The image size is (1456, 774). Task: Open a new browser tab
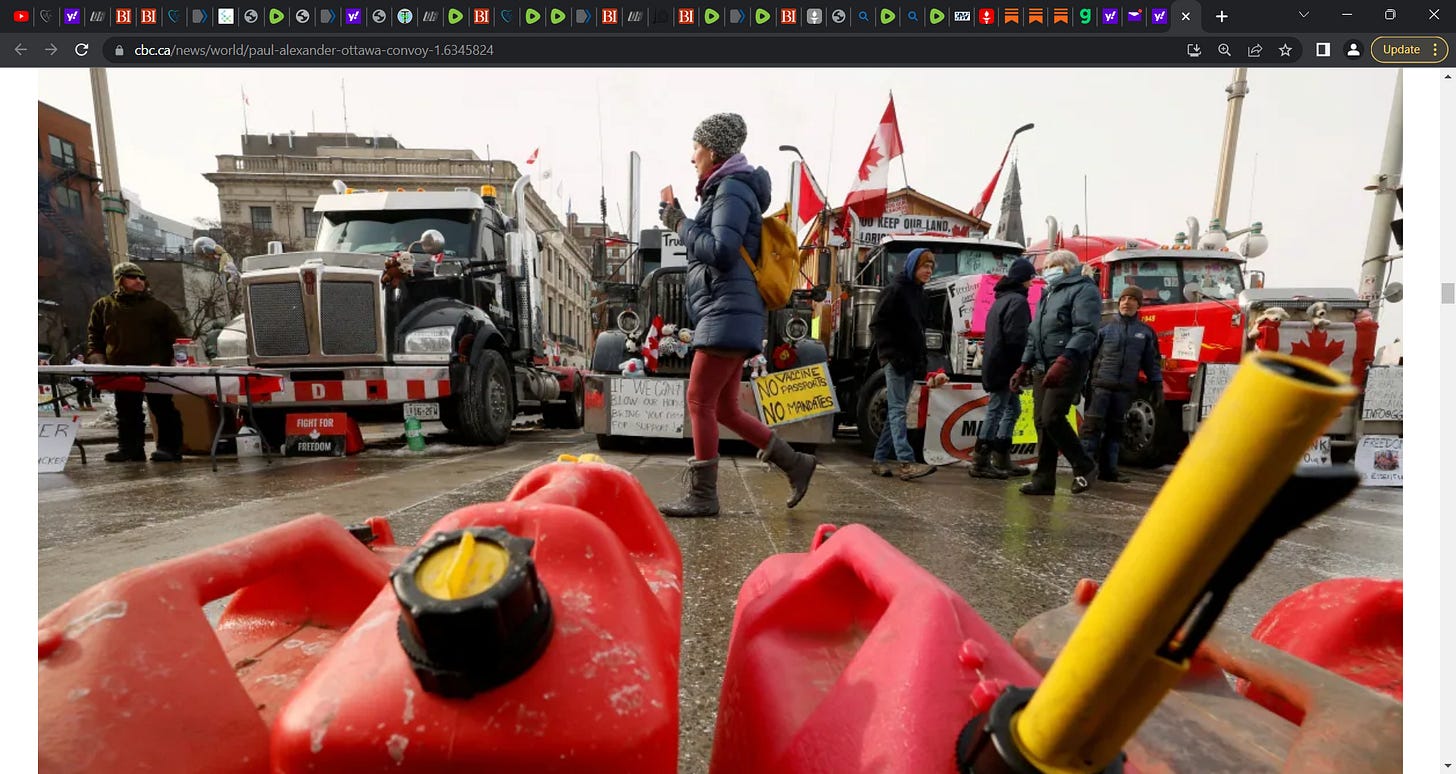pos(1221,16)
